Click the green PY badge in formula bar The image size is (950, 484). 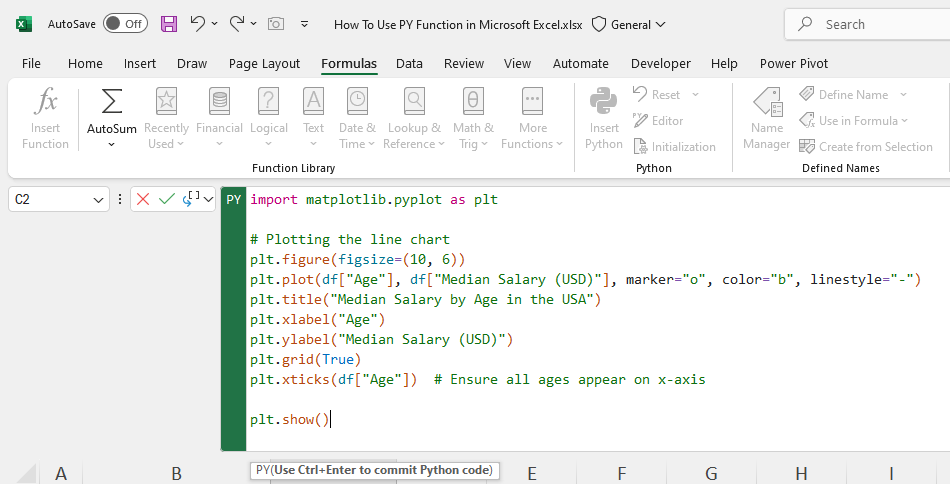tap(234, 199)
